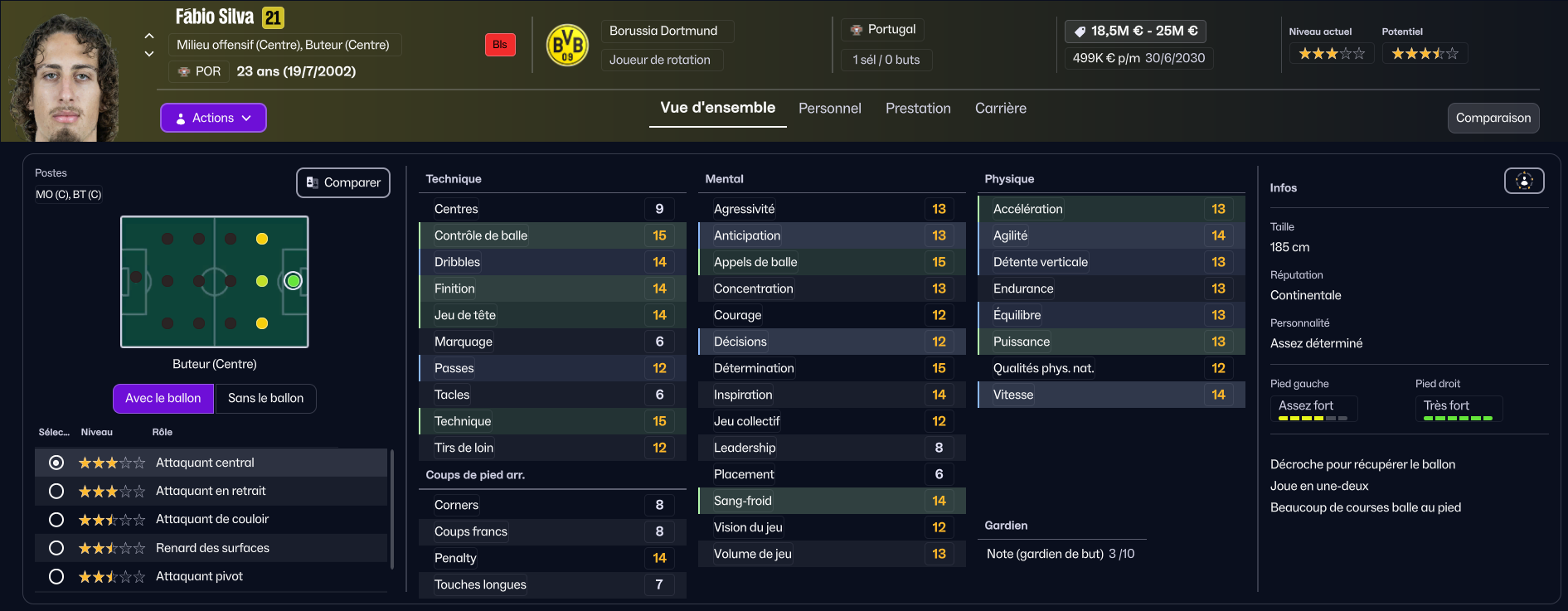
Task: Select the Attaquant pivot role radio button
Action: click(56, 576)
